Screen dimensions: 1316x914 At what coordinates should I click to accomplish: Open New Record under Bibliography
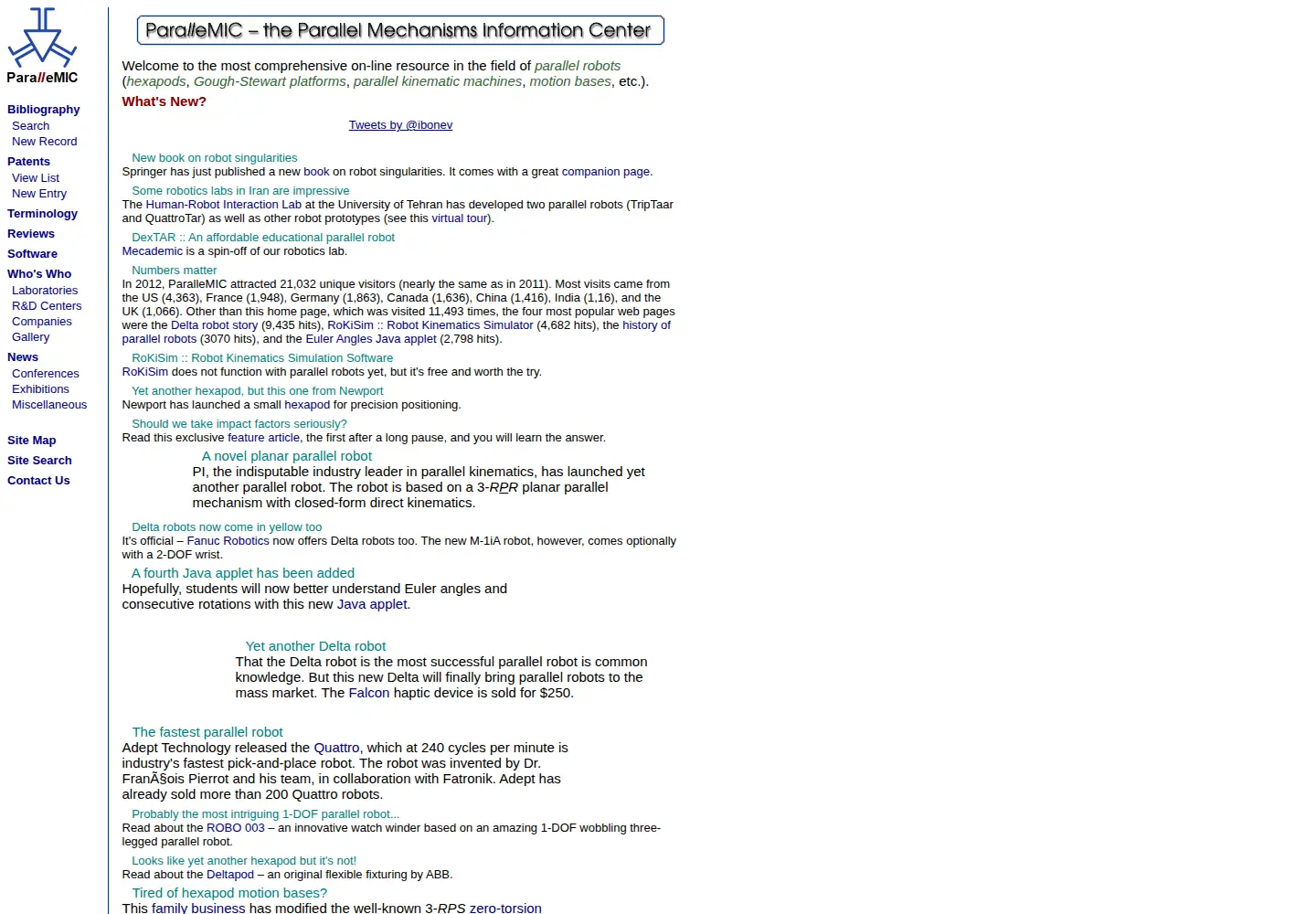coord(44,142)
